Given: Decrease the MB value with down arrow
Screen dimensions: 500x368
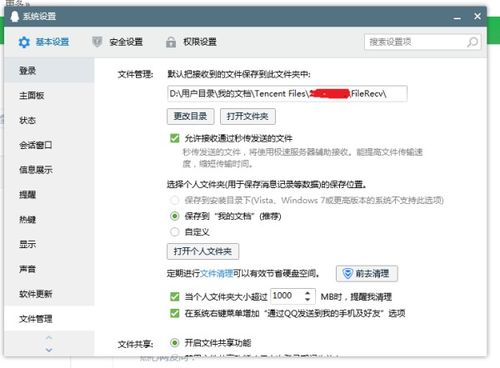Looking at the screenshot, I should pos(308,300).
